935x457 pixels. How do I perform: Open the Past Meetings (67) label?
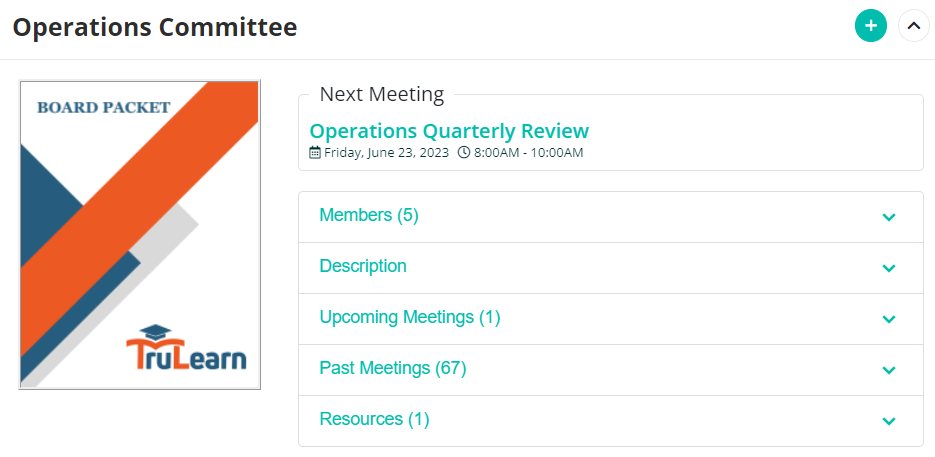coord(393,368)
